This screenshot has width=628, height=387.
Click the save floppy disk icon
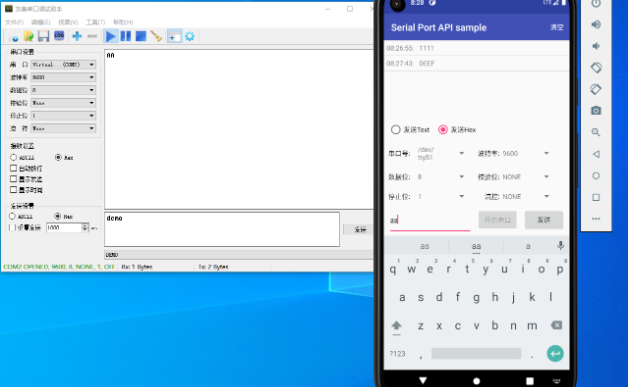(43, 36)
